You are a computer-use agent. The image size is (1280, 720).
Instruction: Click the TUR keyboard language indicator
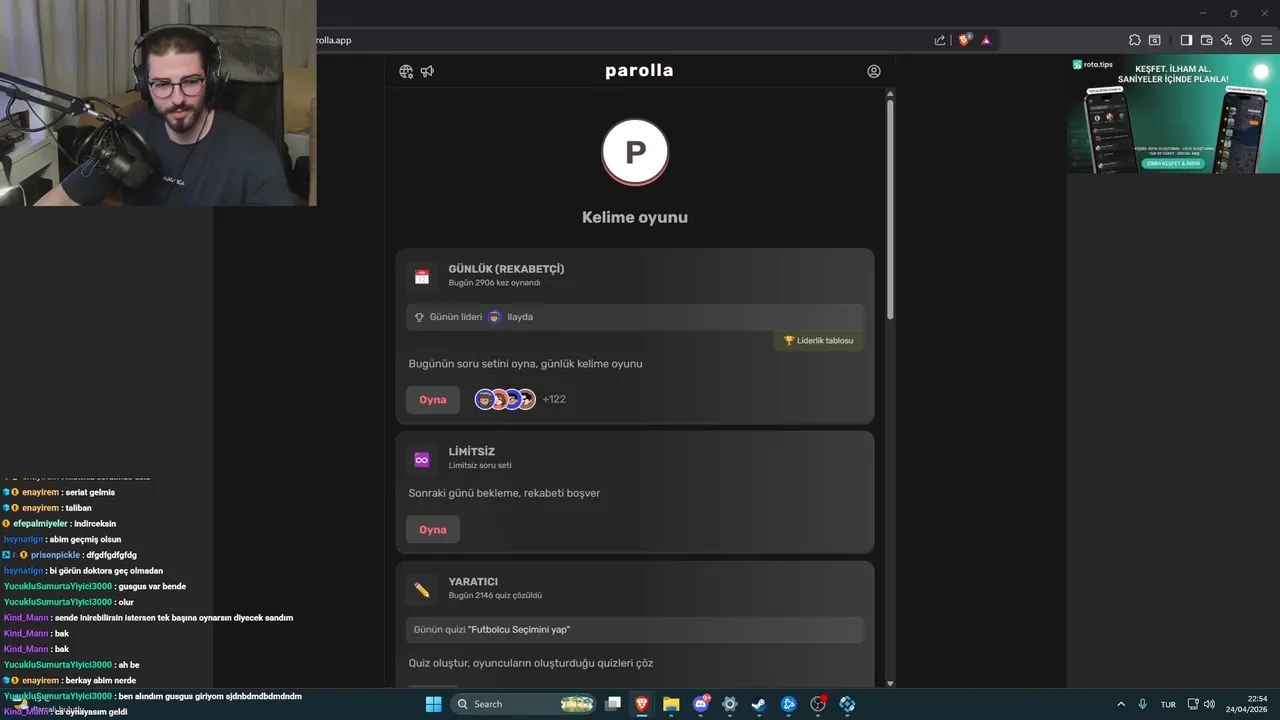pyautogui.click(x=1168, y=704)
